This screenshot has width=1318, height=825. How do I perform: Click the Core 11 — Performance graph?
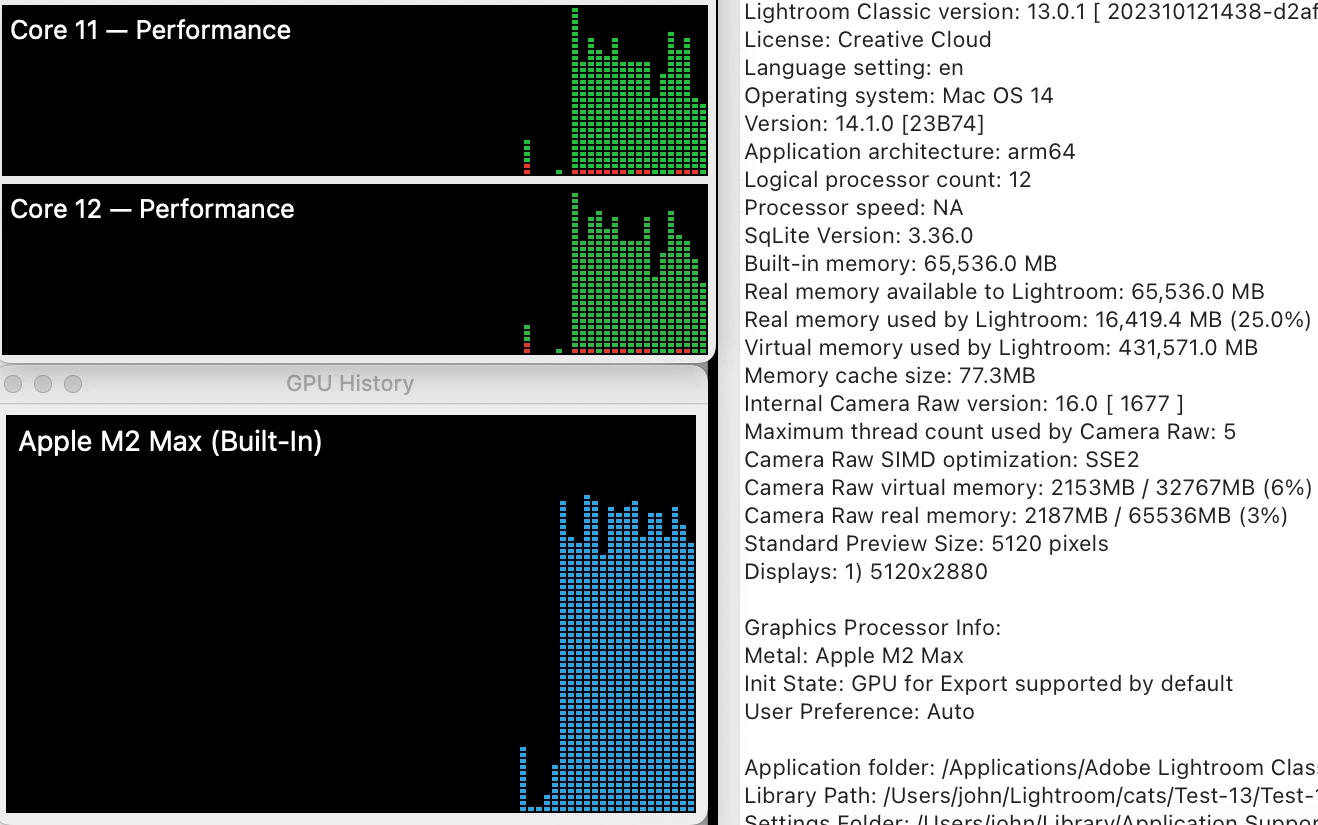coord(354,90)
